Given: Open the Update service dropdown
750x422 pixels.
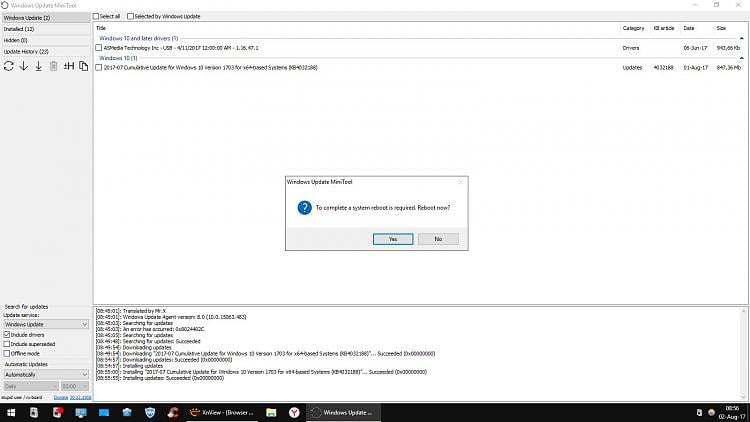Looking at the screenshot, I should pyautogui.click(x=46, y=324).
